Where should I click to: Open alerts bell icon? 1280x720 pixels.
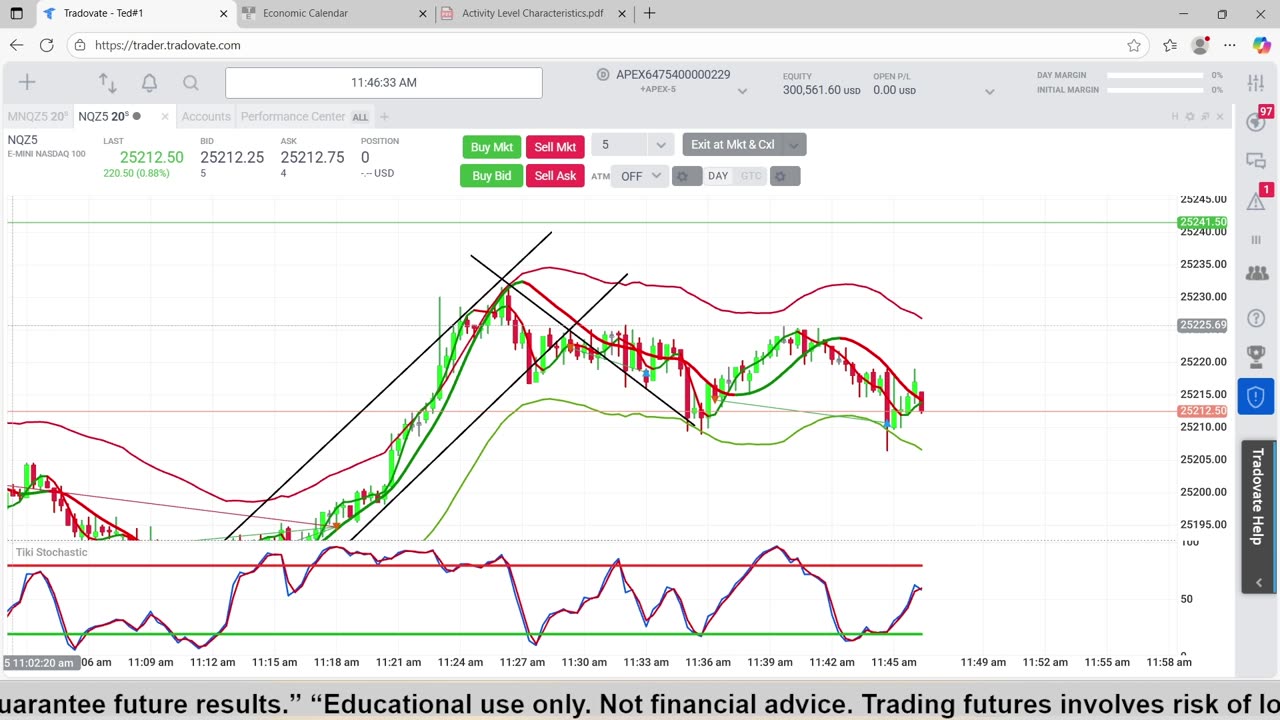point(149,83)
